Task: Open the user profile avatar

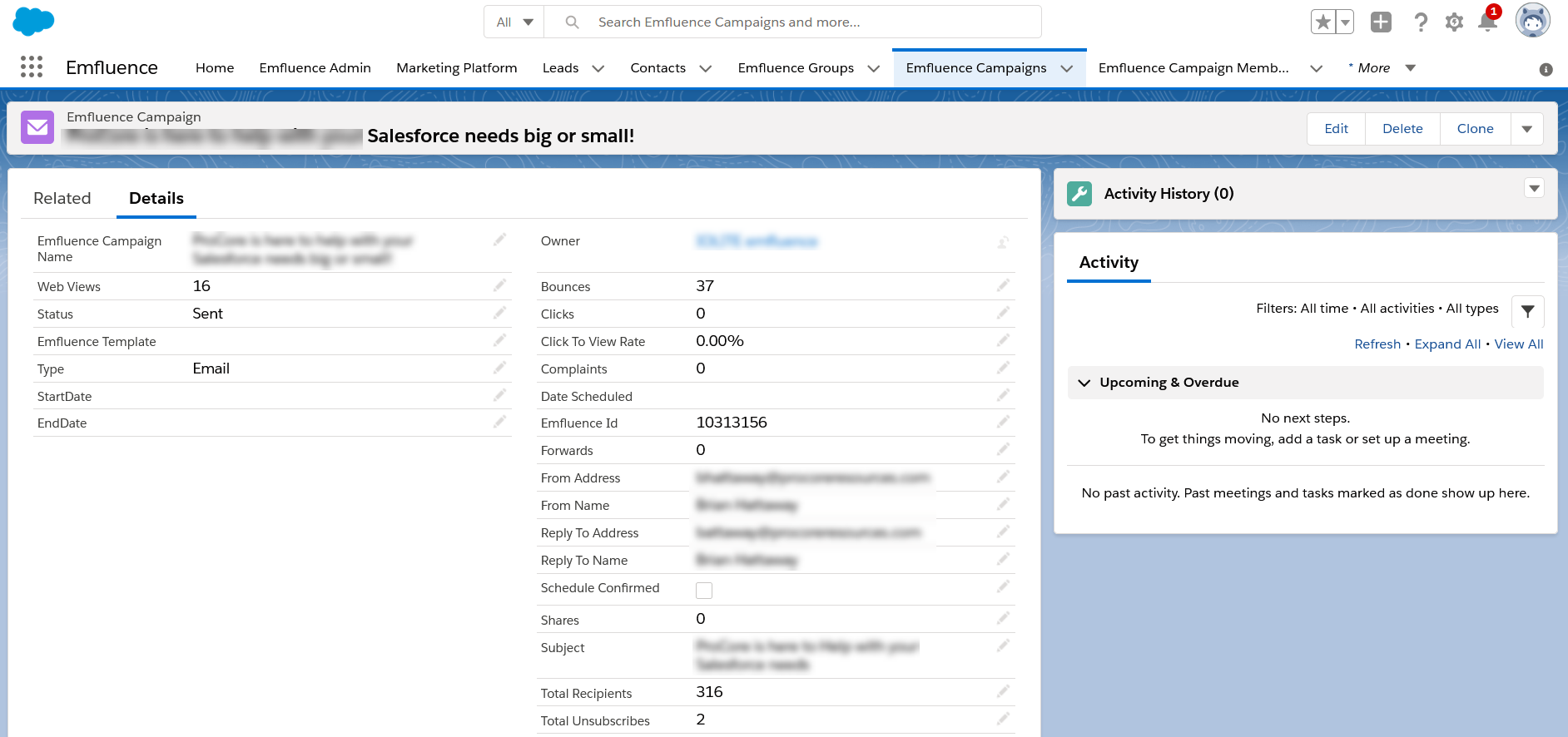Action: coord(1532,21)
